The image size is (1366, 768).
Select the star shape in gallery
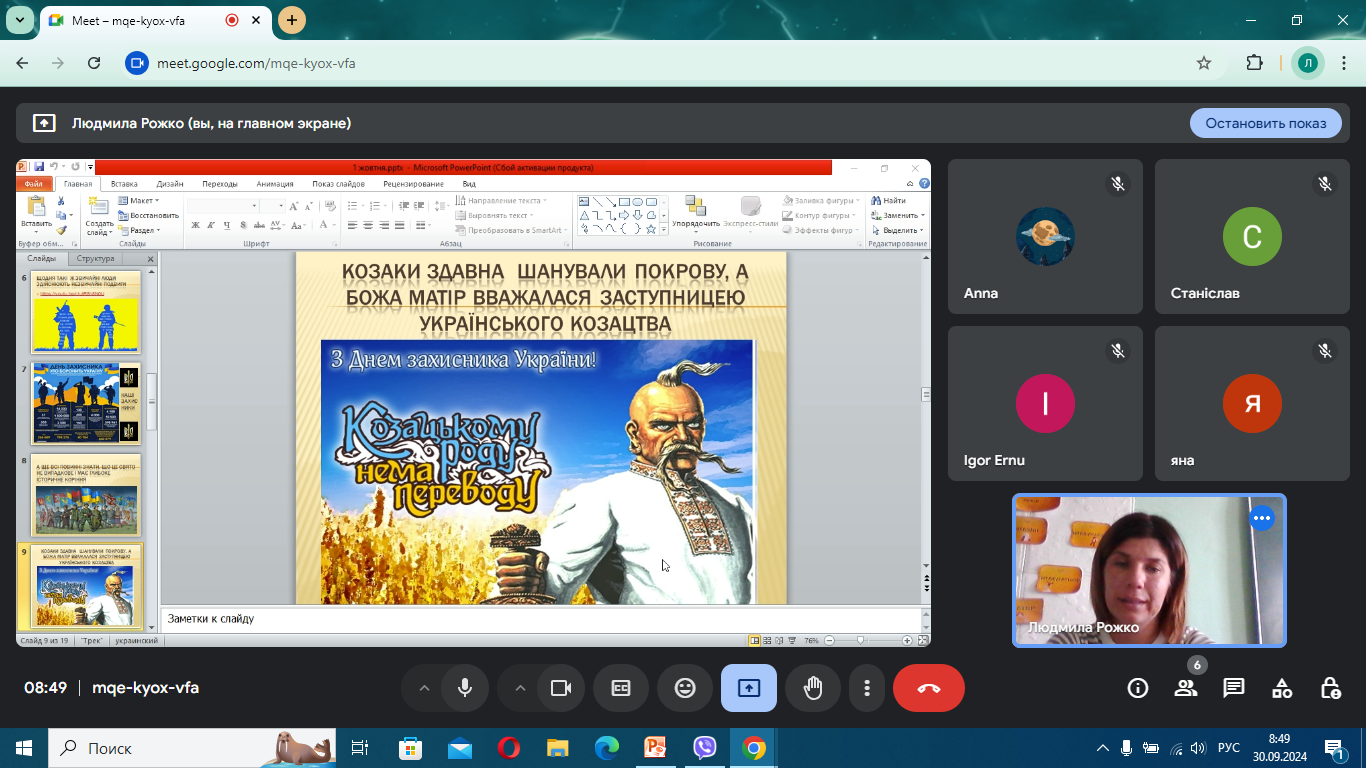tap(651, 229)
